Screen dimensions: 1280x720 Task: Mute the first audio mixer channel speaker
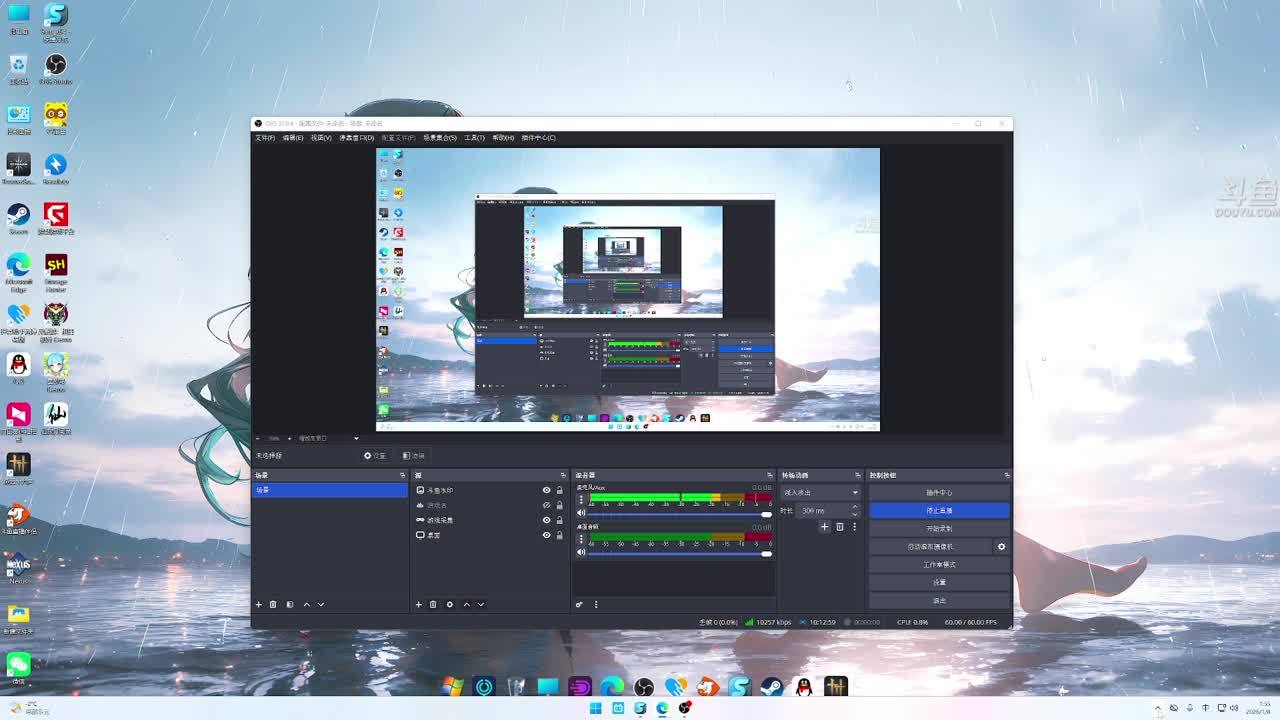[581, 513]
